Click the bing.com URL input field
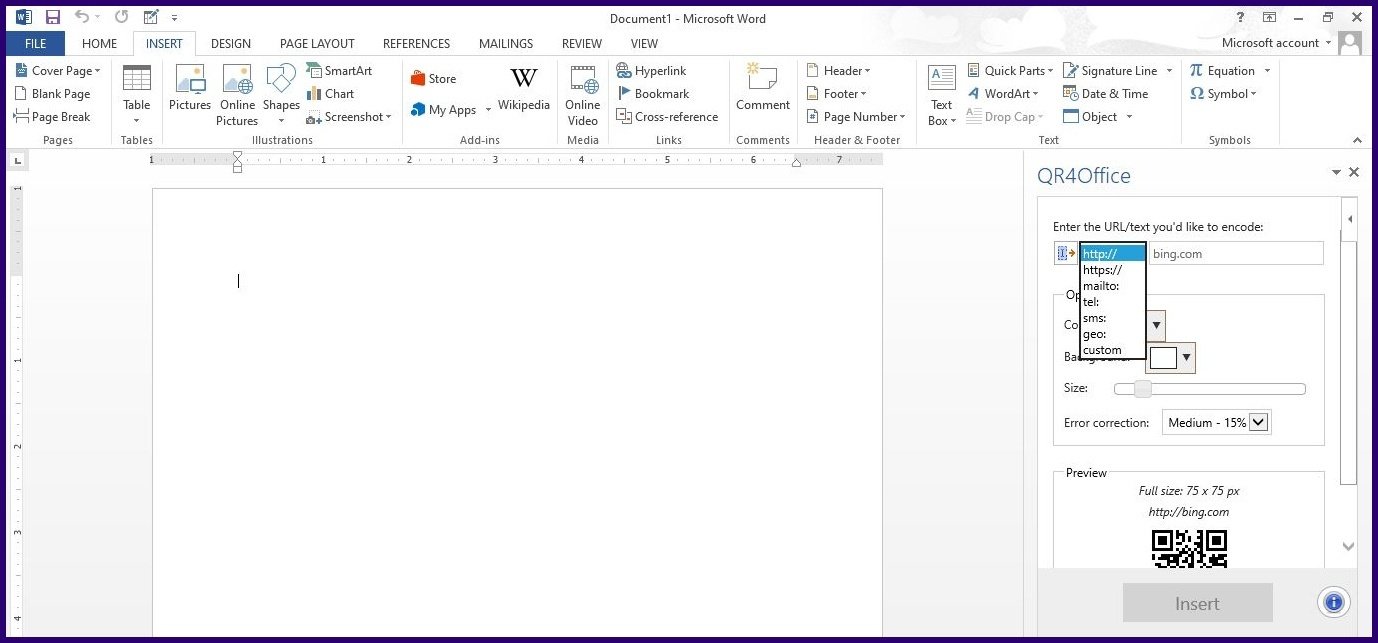This screenshot has height=643, width=1378. (x=1236, y=253)
